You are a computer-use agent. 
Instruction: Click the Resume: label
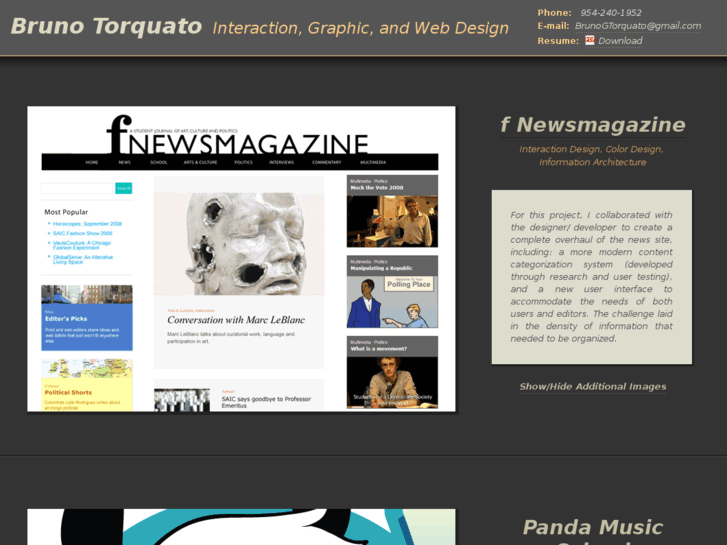558,41
